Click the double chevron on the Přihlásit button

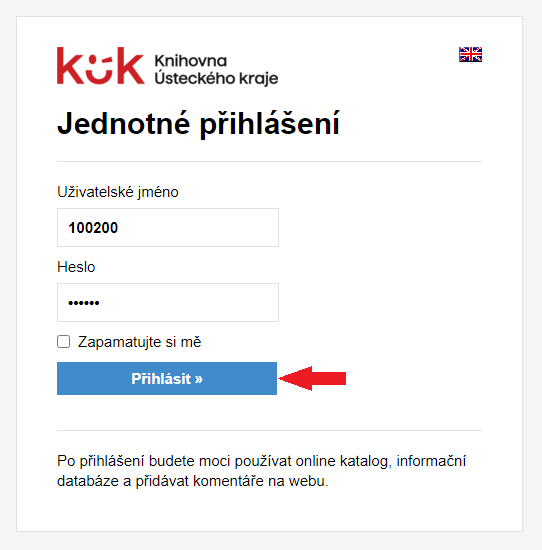tap(199, 379)
